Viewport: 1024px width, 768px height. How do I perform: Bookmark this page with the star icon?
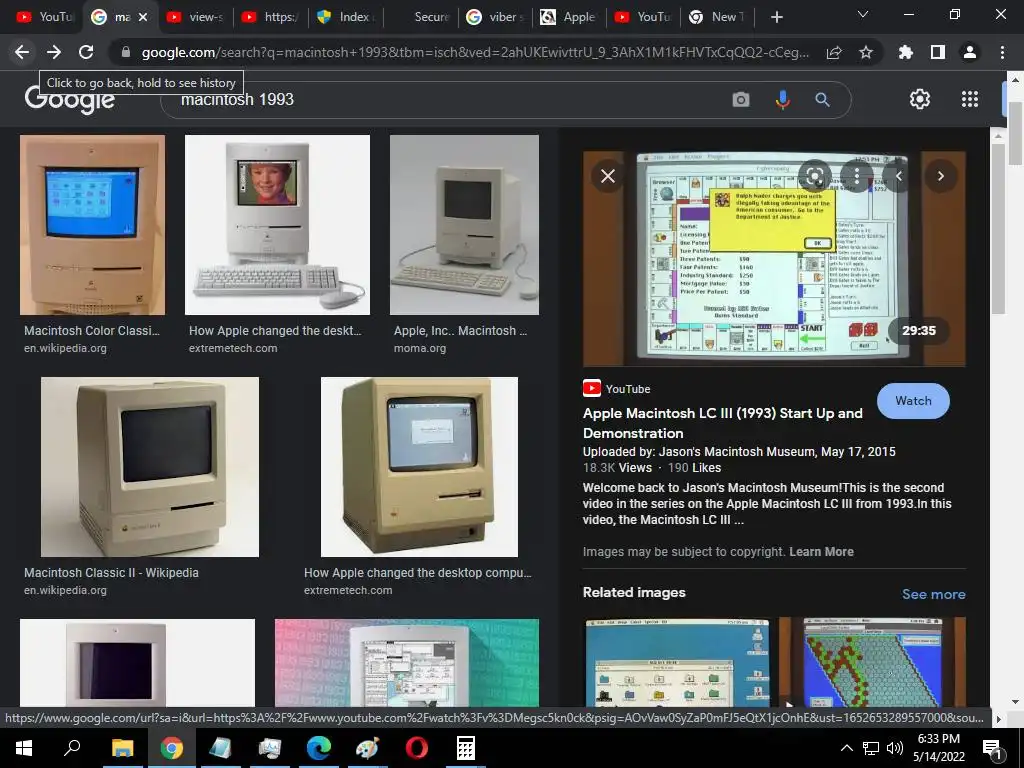click(x=866, y=52)
